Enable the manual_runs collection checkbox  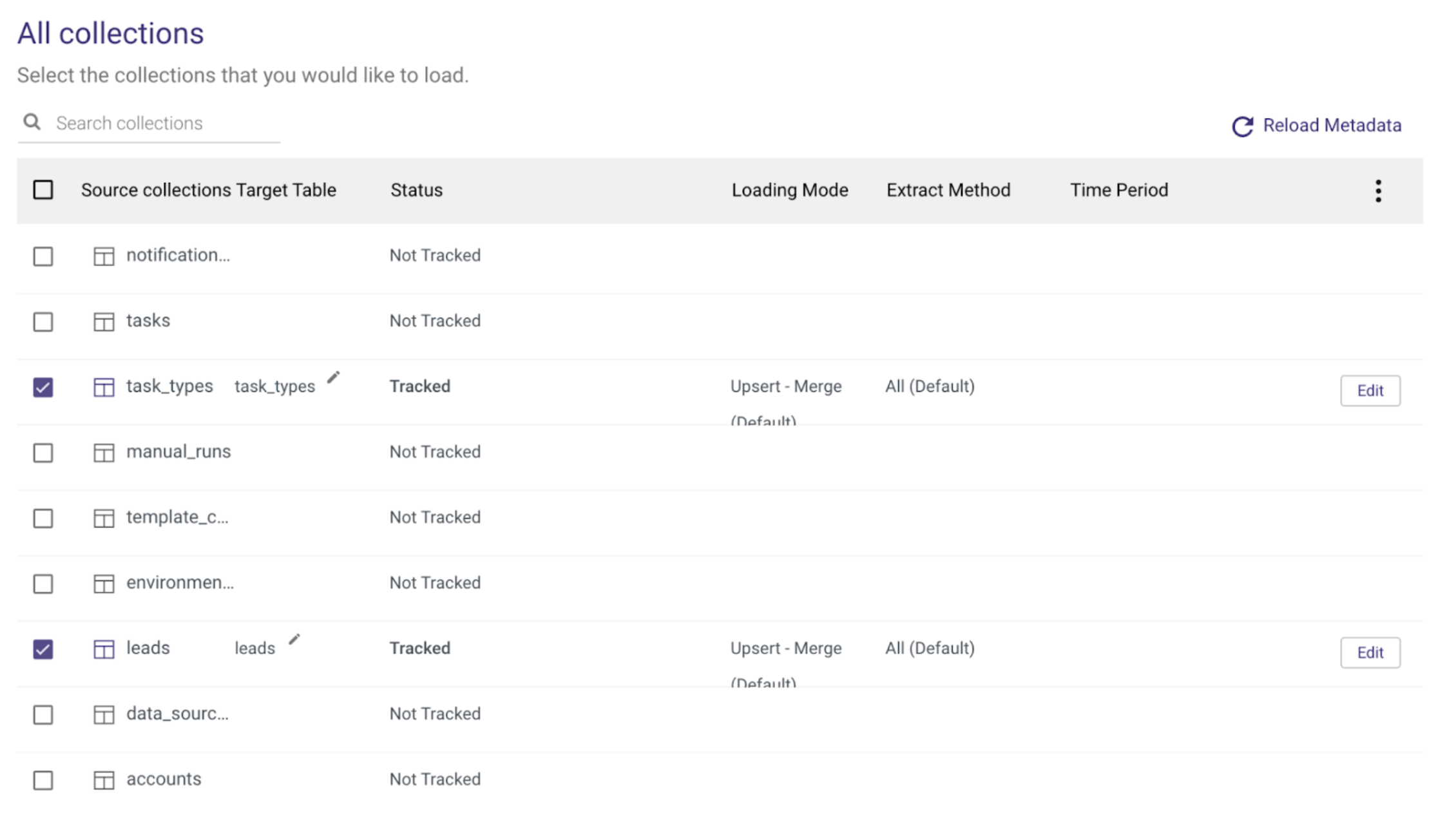point(43,453)
